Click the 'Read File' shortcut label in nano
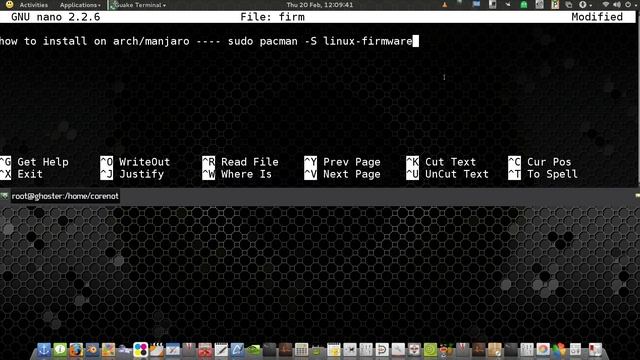This screenshot has width=640, height=360. click(x=250, y=162)
